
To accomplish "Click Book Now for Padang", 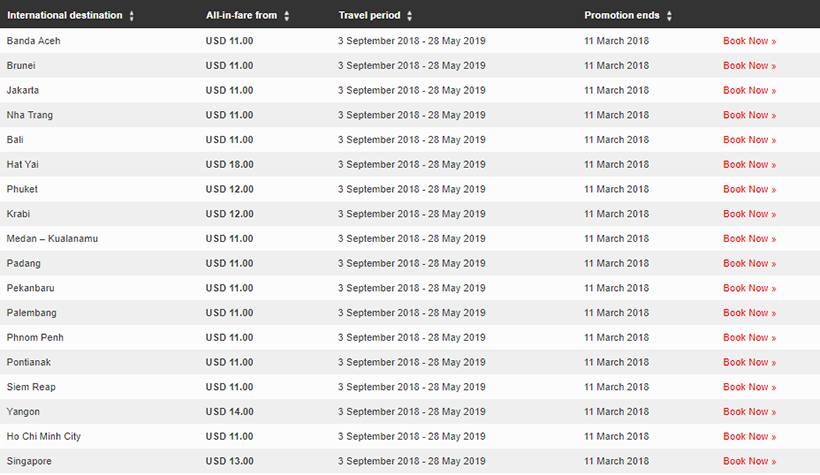I will click(x=749, y=263).
